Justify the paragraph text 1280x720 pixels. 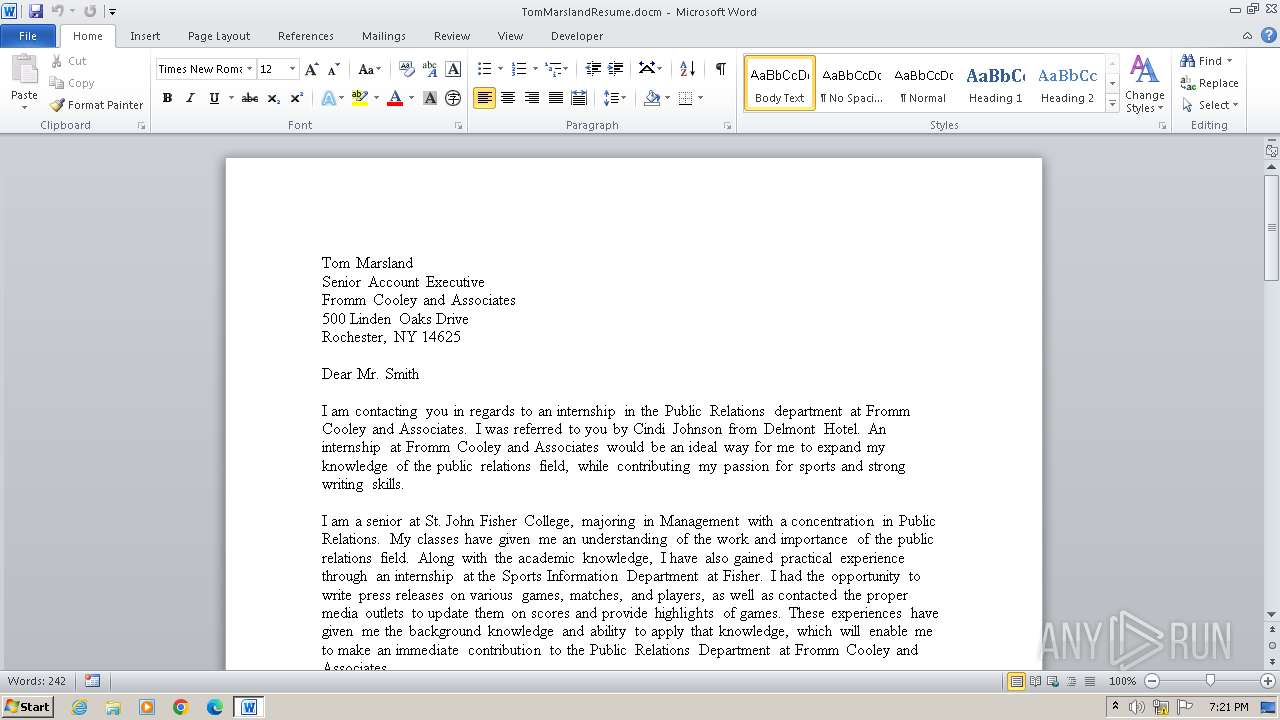coord(555,98)
